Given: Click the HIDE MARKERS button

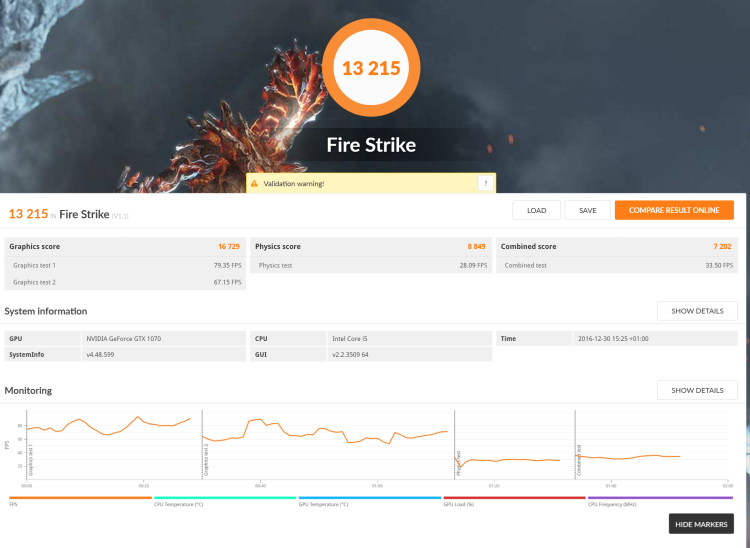Looking at the screenshot, I should 701,524.
